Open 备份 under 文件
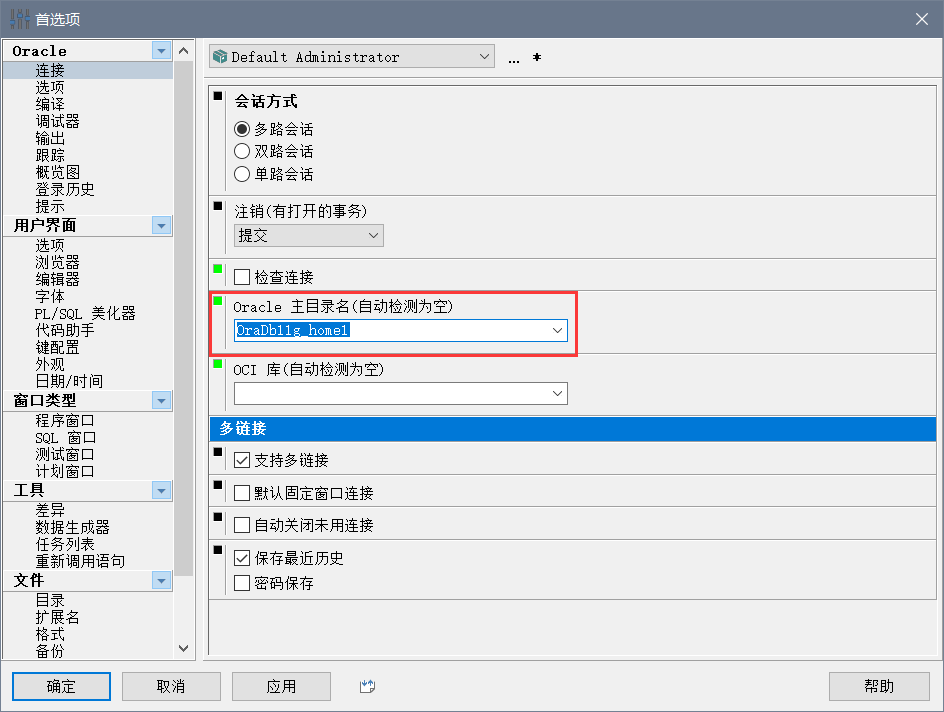 point(50,651)
